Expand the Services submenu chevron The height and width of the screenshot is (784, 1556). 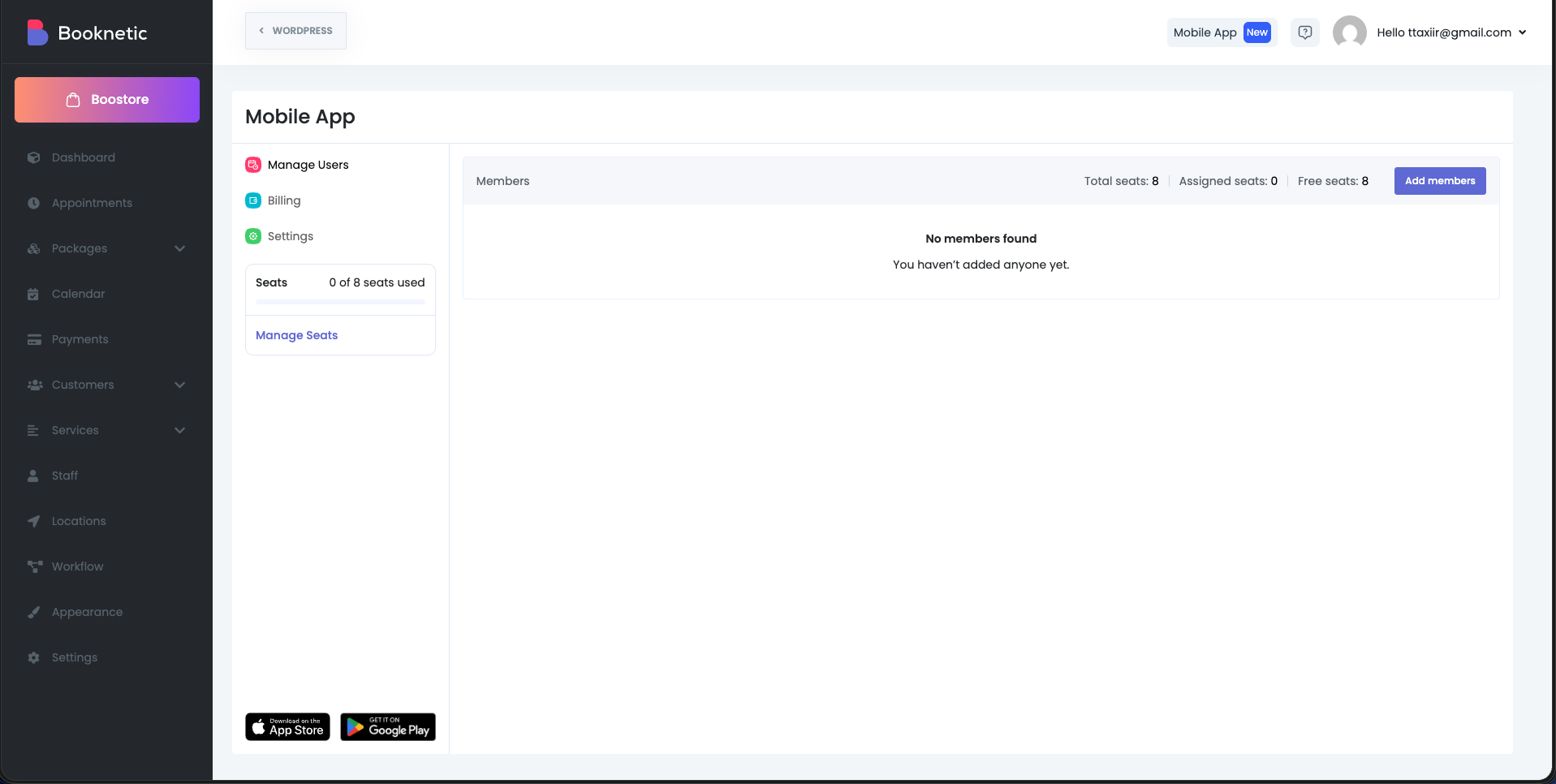179,430
